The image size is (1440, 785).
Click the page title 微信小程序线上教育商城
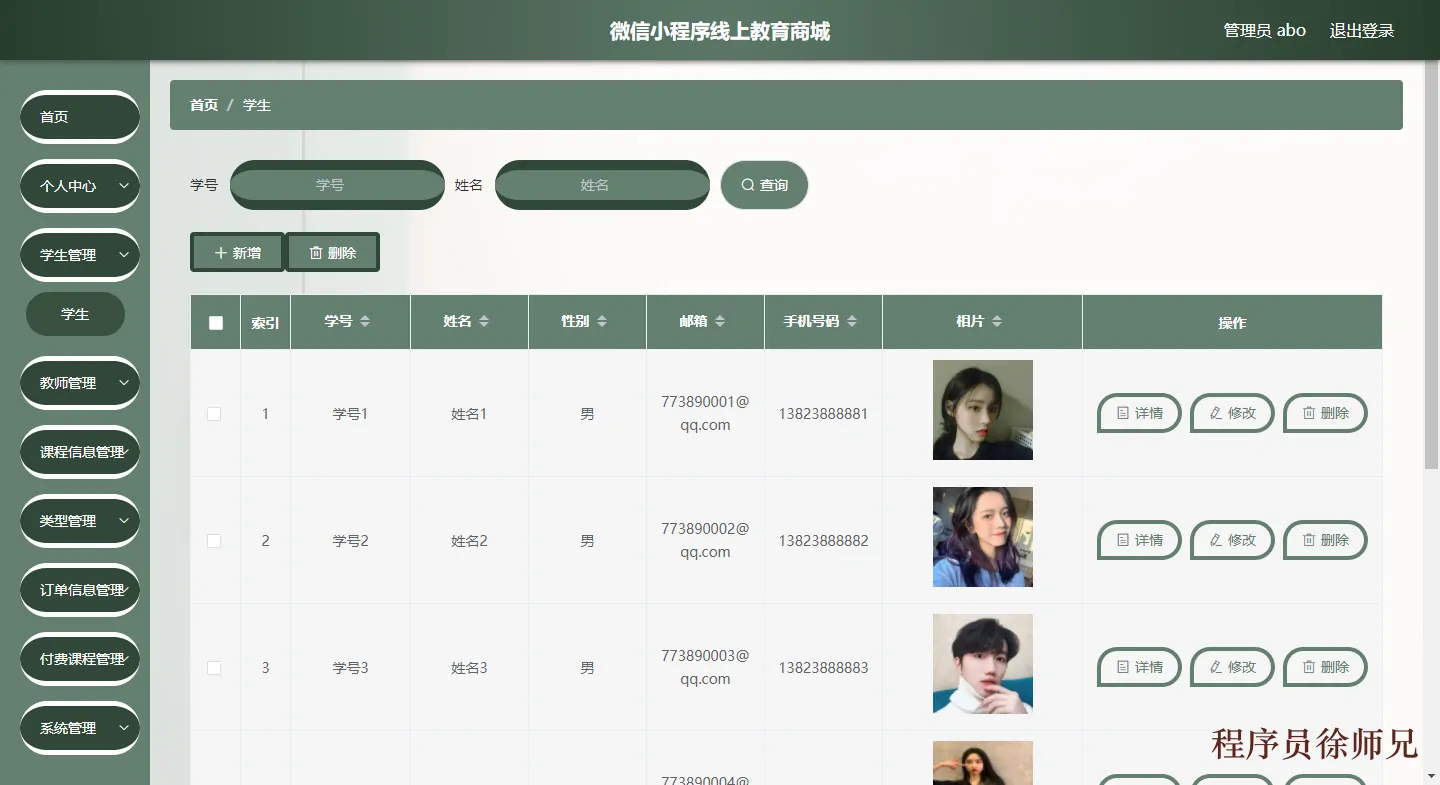pyautogui.click(x=720, y=31)
